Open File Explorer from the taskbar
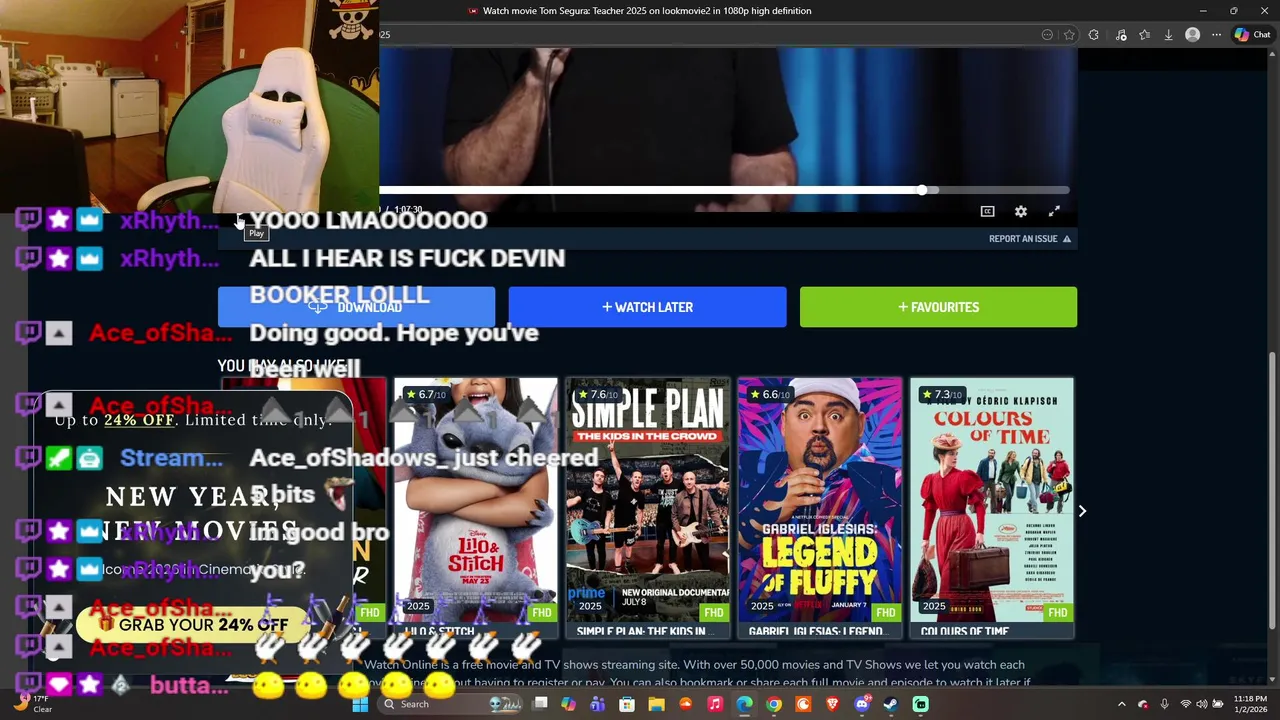 point(657,704)
